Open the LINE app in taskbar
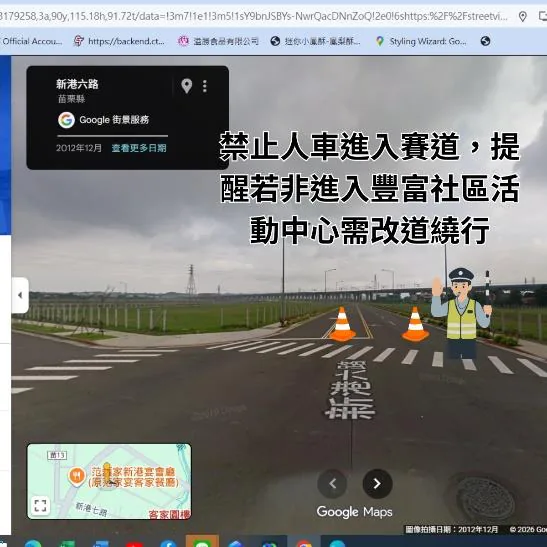547x547 pixels. point(202,541)
